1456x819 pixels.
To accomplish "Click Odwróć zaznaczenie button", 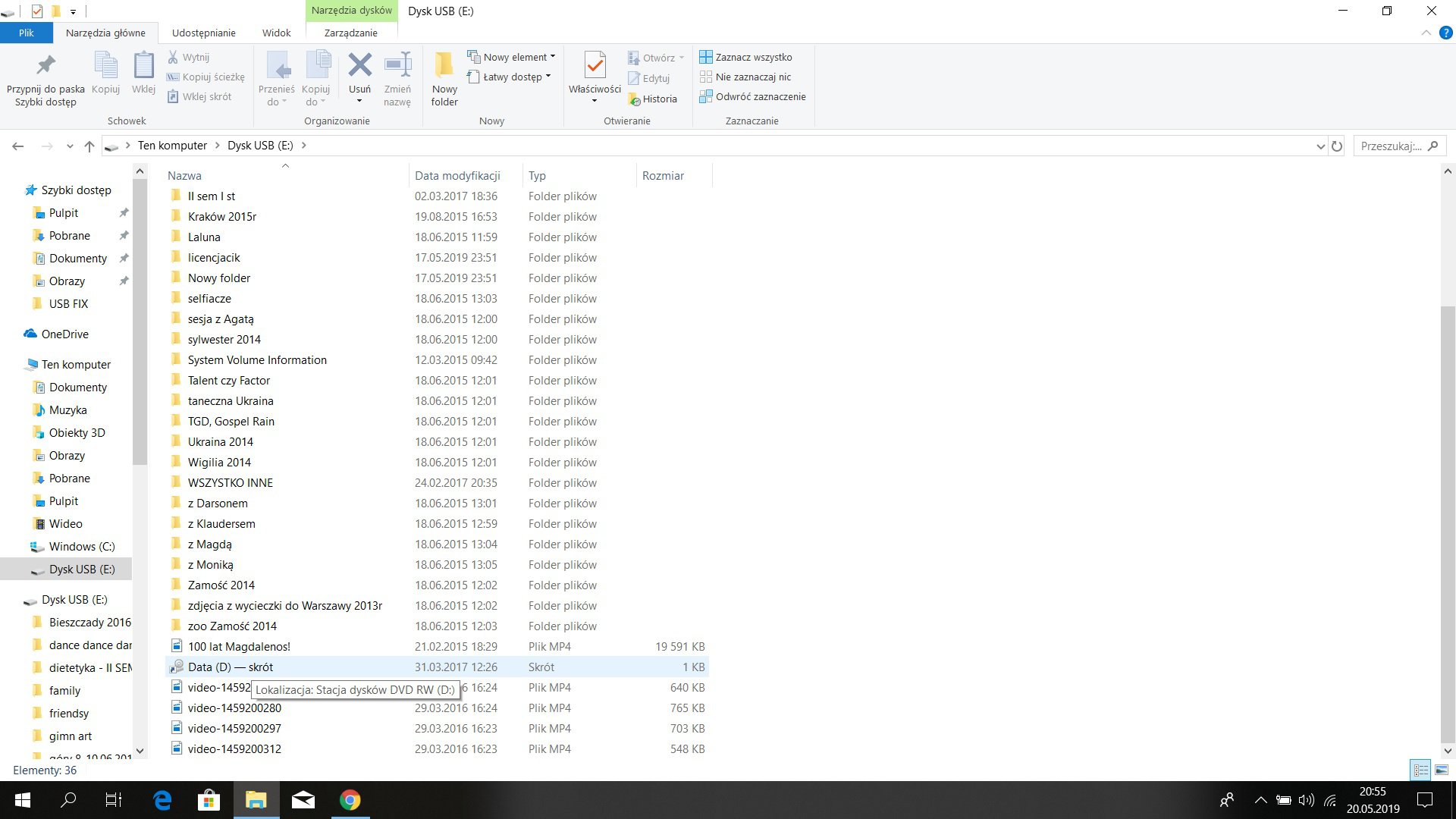I will [x=752, y=96].
